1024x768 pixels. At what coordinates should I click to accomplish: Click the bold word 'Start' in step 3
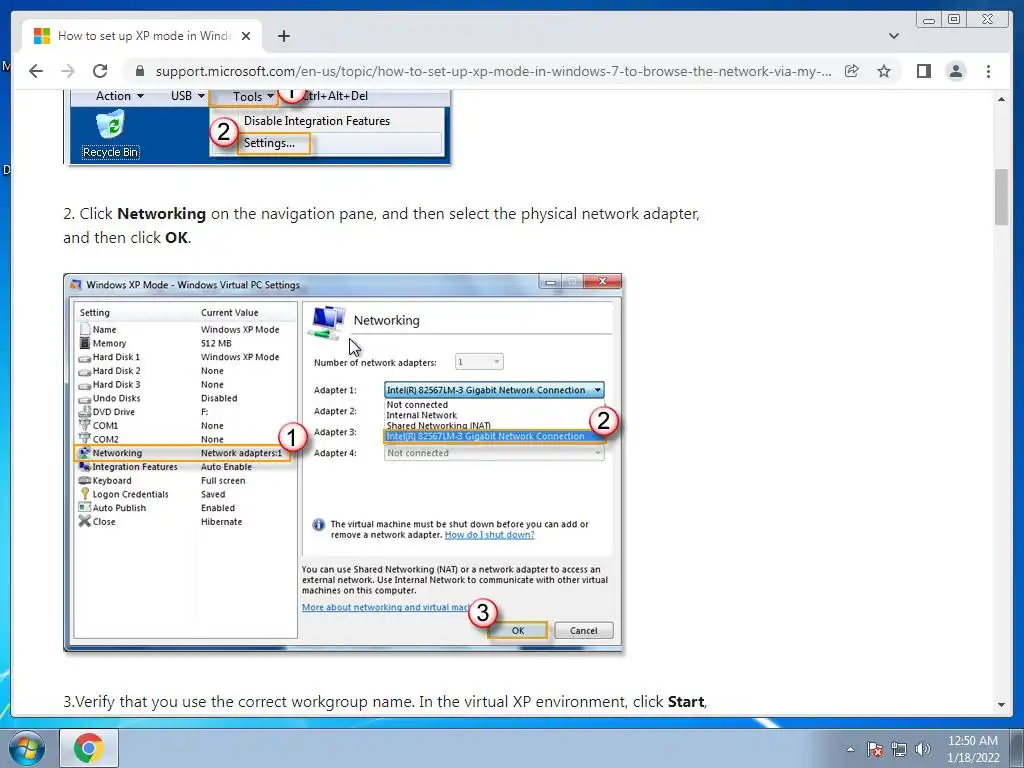(685, 702)
